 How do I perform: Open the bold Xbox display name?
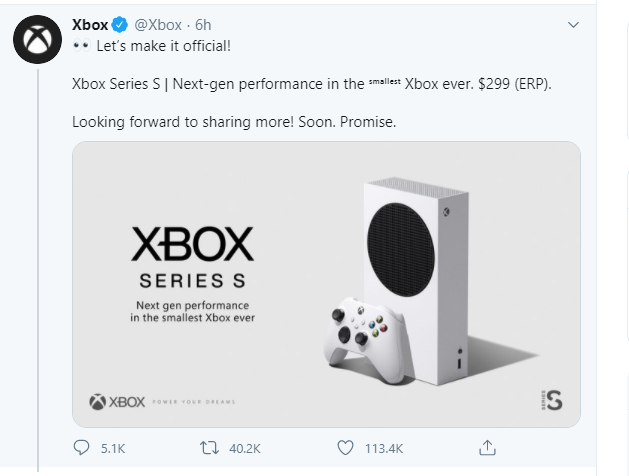pos(90,24)
